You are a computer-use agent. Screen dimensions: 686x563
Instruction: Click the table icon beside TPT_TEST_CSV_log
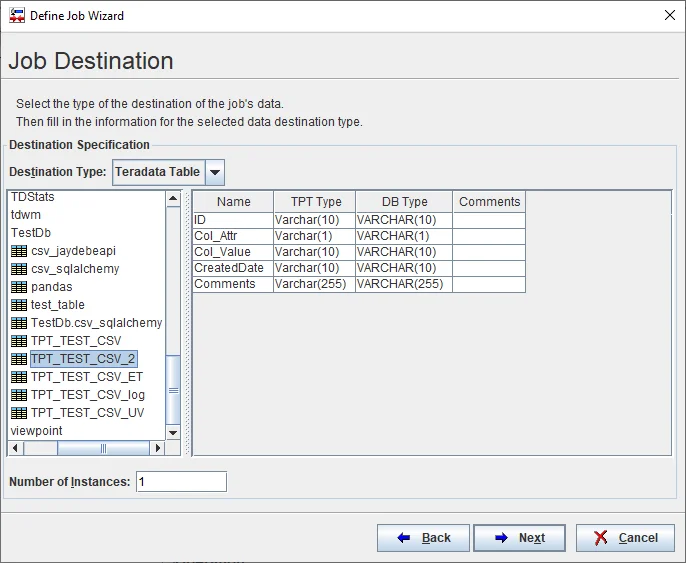18,395
